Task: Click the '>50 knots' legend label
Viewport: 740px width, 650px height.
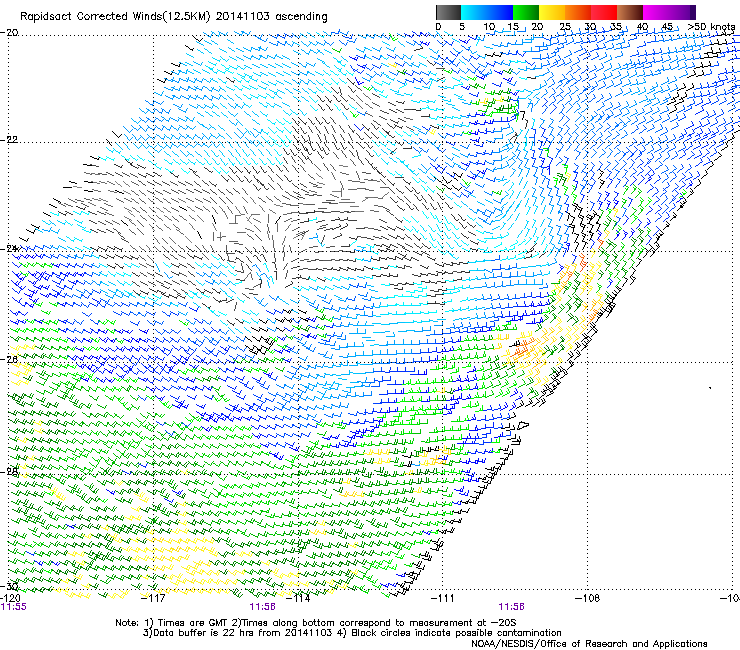Action: [x=711, y=27]
